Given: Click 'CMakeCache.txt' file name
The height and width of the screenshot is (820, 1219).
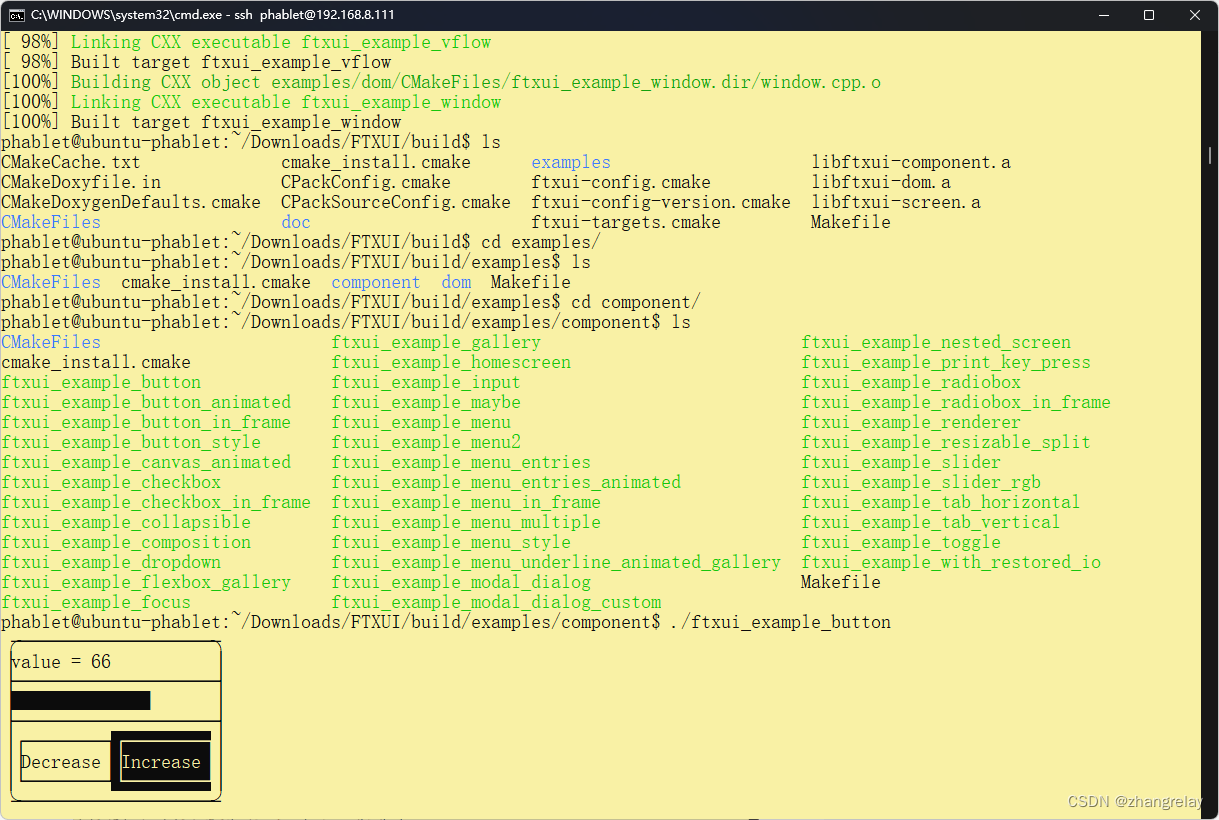Looking at the screenshot, I should tap(71, 162).
